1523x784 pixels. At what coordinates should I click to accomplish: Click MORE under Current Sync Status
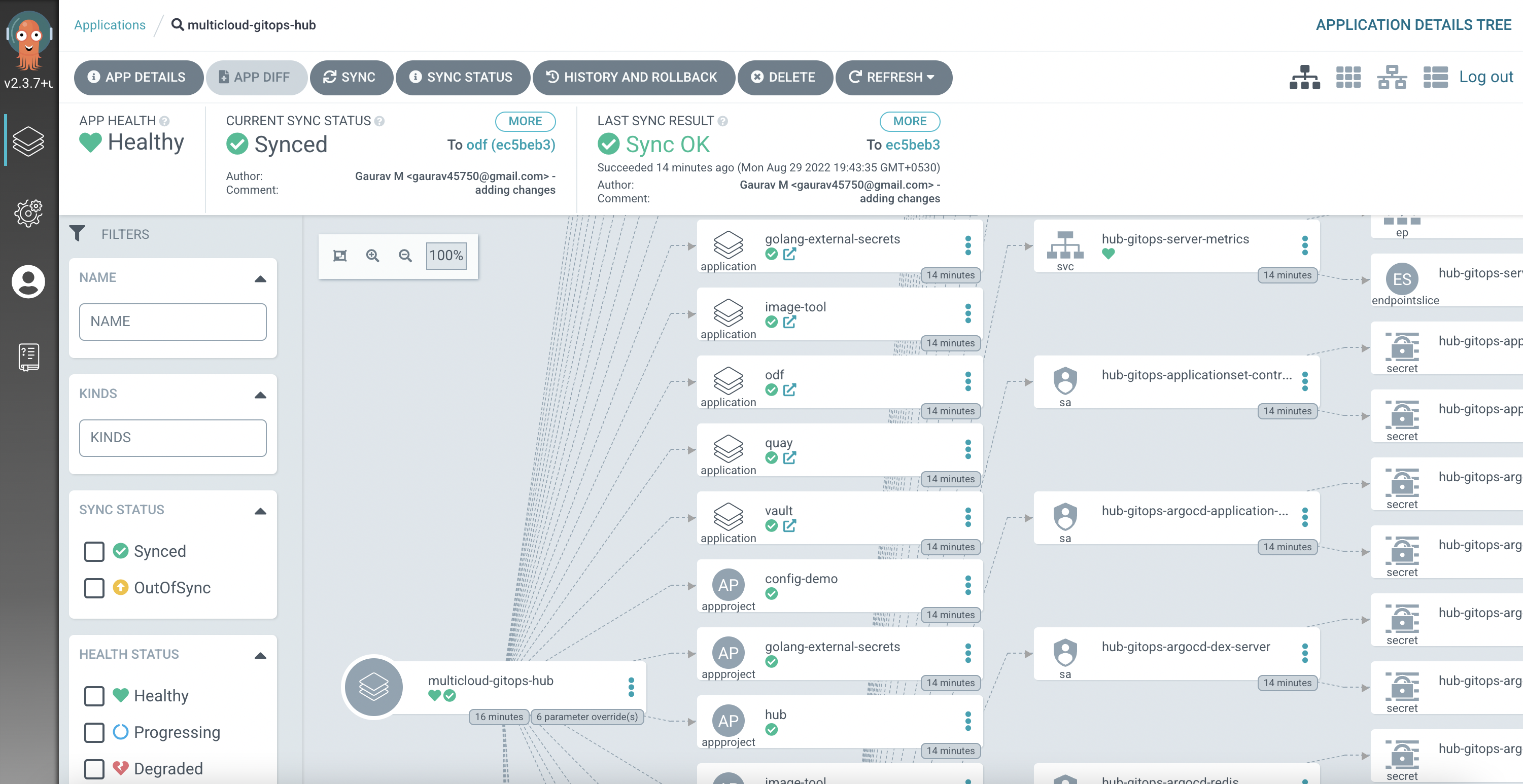pyautogui.click(x=525, y=121)
